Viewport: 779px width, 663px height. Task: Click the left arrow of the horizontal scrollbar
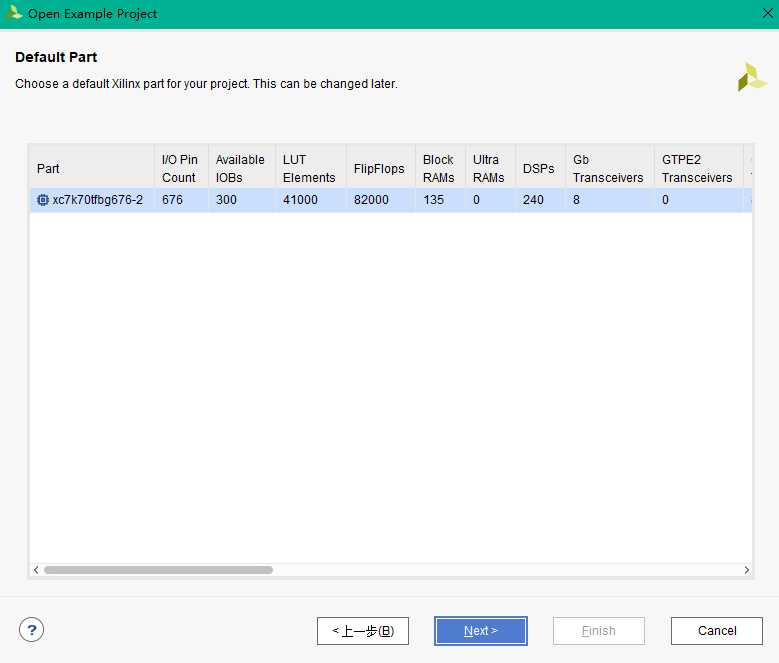click(x=36, y=570)
